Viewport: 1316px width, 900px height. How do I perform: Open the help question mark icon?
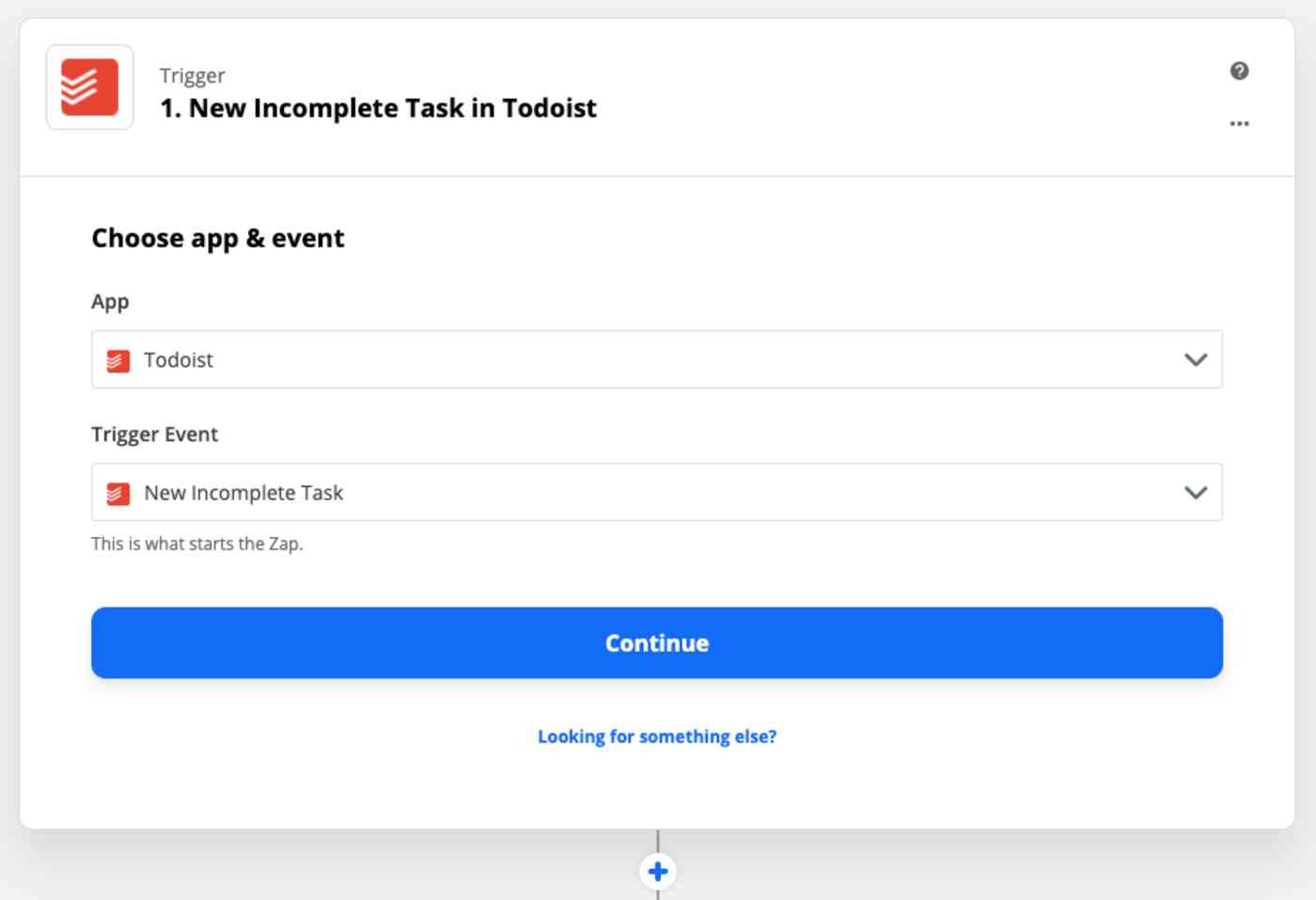(x=1239, y=71)
